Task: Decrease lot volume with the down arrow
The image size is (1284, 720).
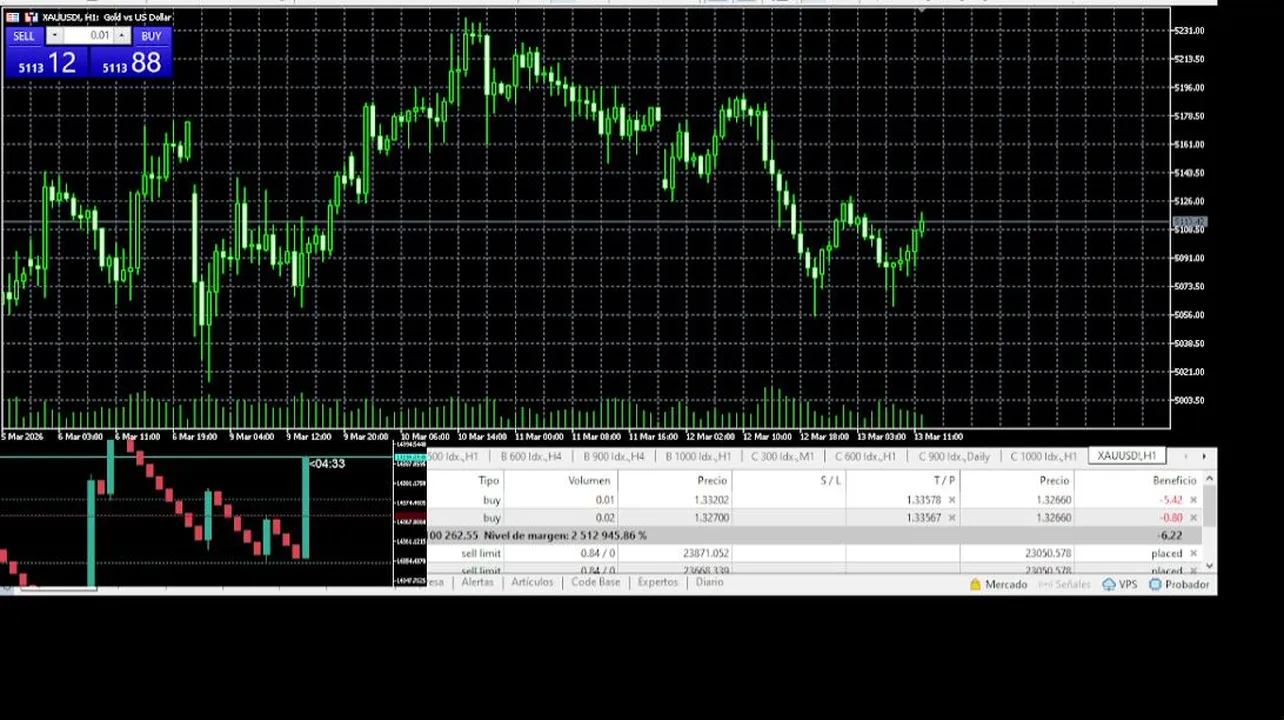Action: click(54, 36)
